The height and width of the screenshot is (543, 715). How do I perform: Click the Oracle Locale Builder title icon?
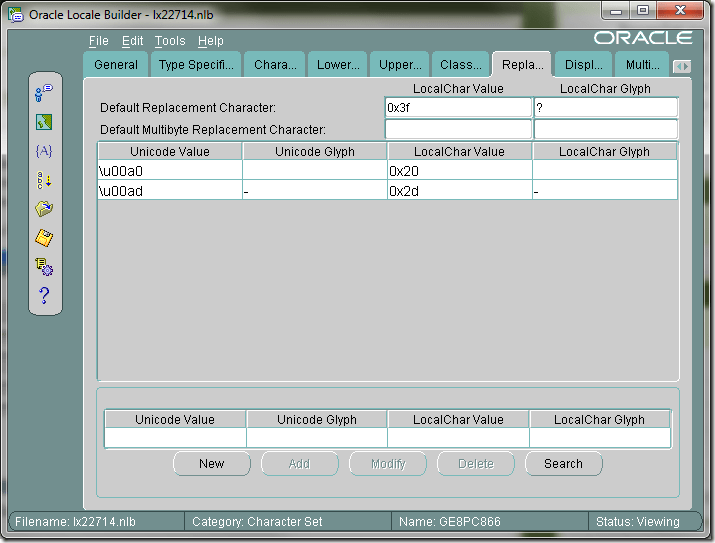point(16,15)
